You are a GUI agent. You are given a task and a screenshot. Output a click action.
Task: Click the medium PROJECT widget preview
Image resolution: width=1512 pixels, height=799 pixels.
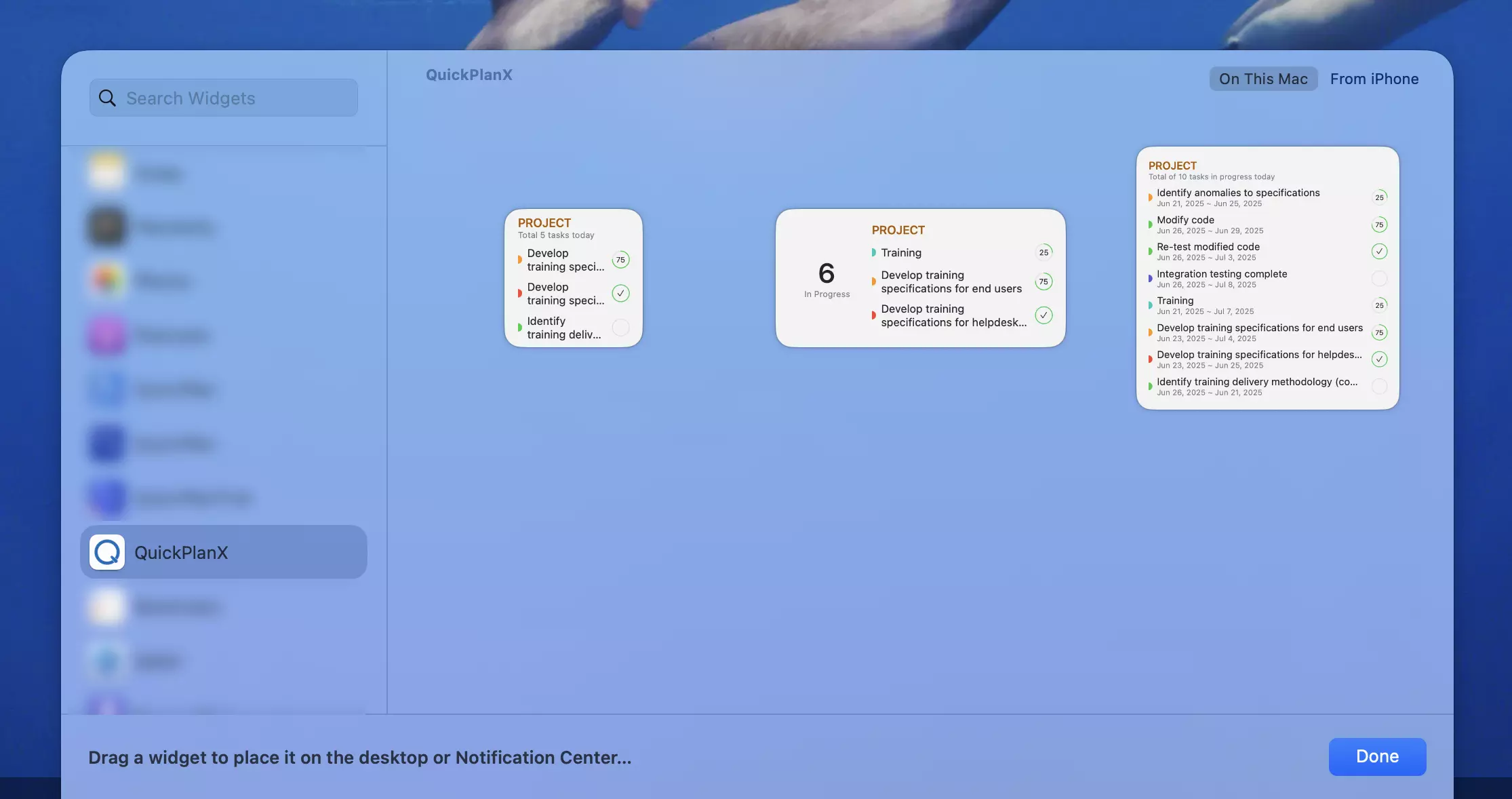pos(920,277)
